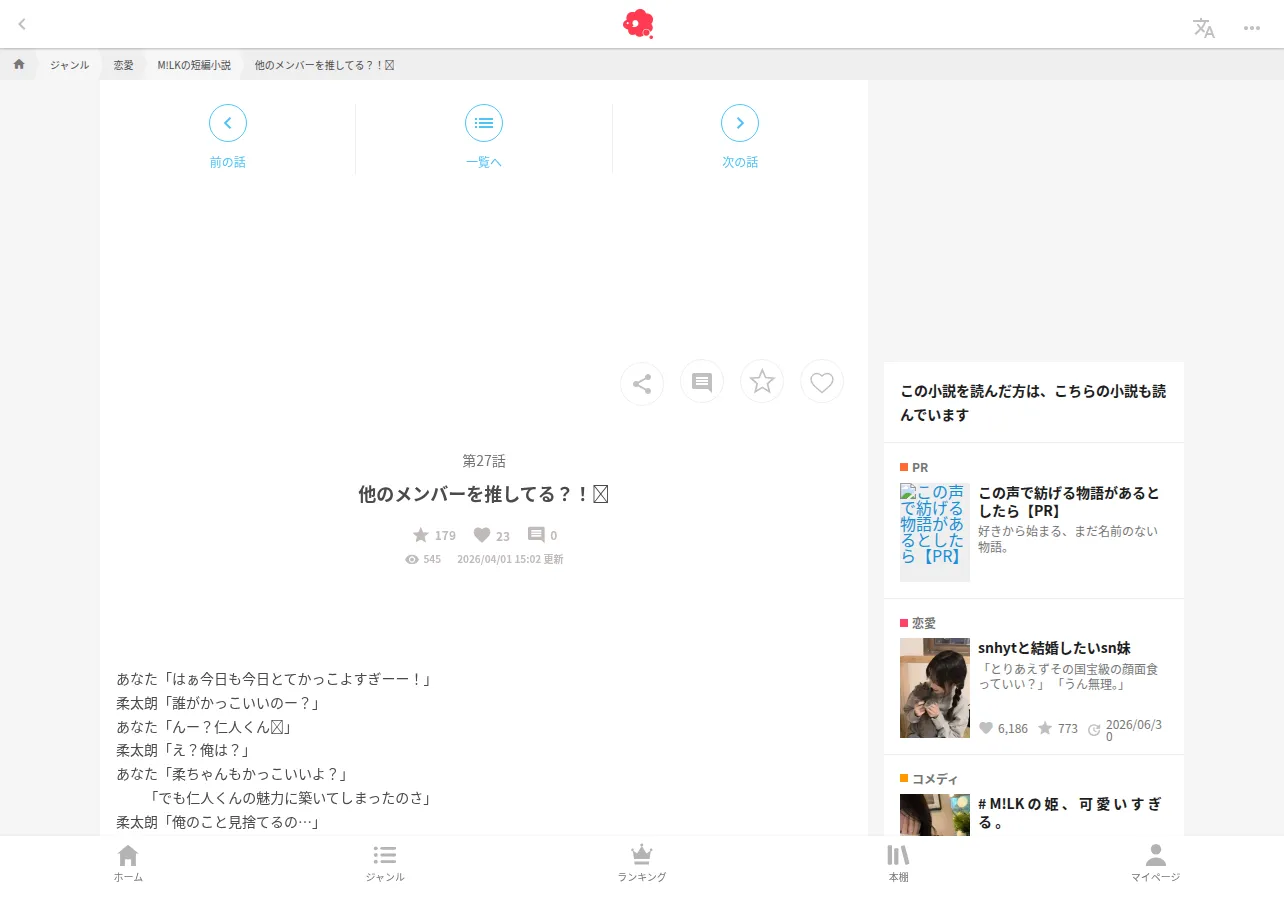This screenshot has height=900, width=1284.
Task: Open ジャンル tab in bottom navigation
Action: (x=385, y=864)
